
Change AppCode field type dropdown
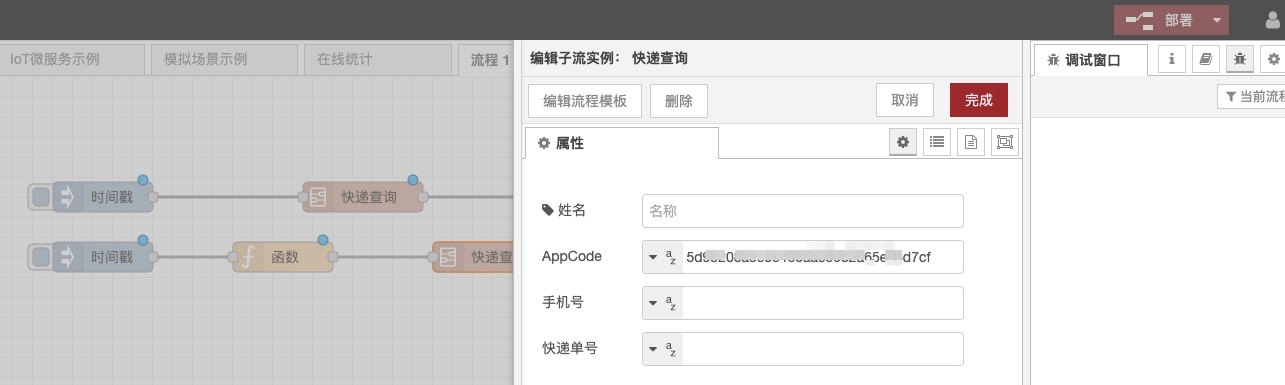662,256
